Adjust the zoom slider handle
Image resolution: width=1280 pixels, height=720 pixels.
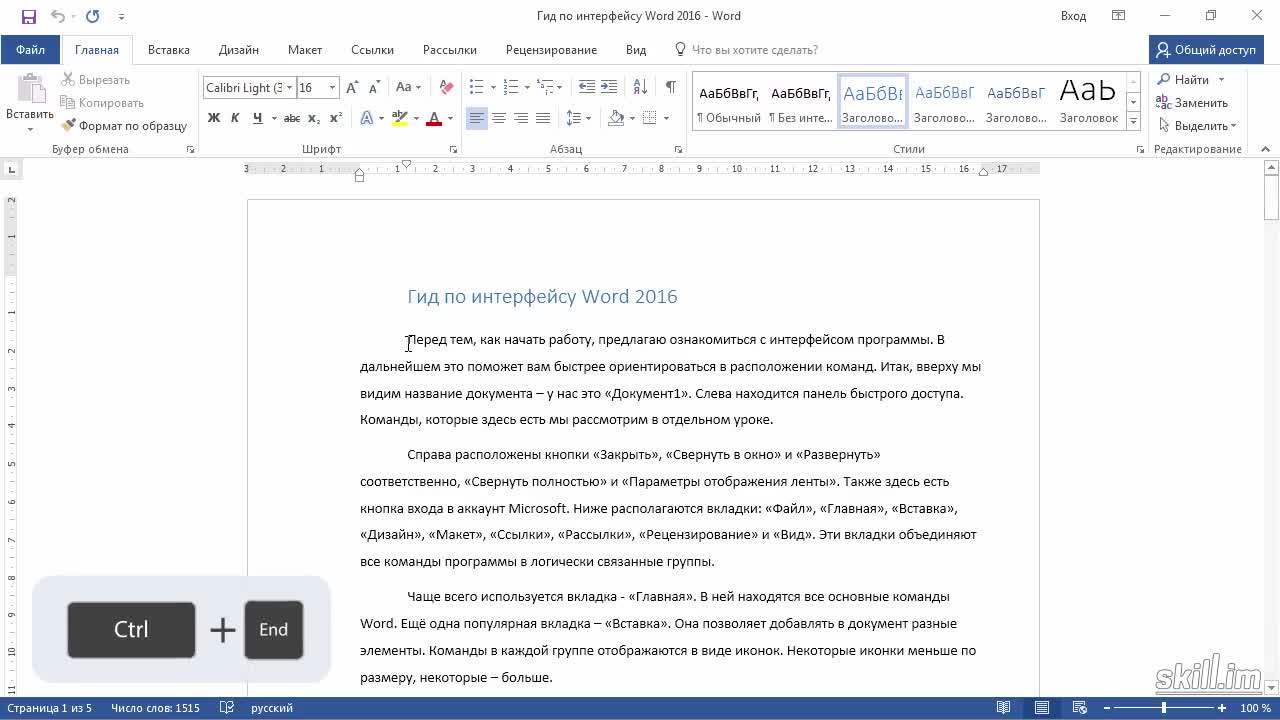1163,708
